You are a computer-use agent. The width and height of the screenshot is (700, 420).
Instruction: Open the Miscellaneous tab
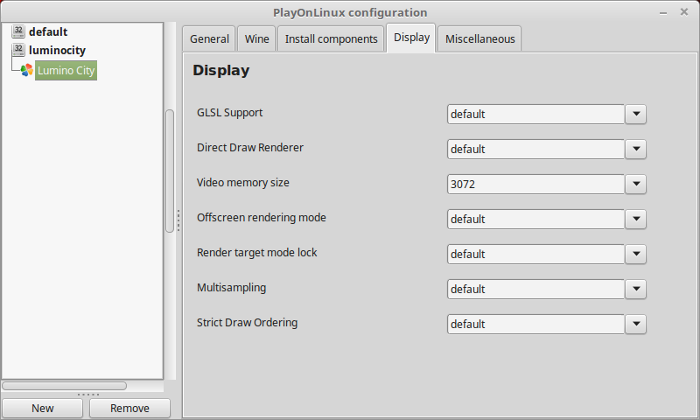(480, 39)
